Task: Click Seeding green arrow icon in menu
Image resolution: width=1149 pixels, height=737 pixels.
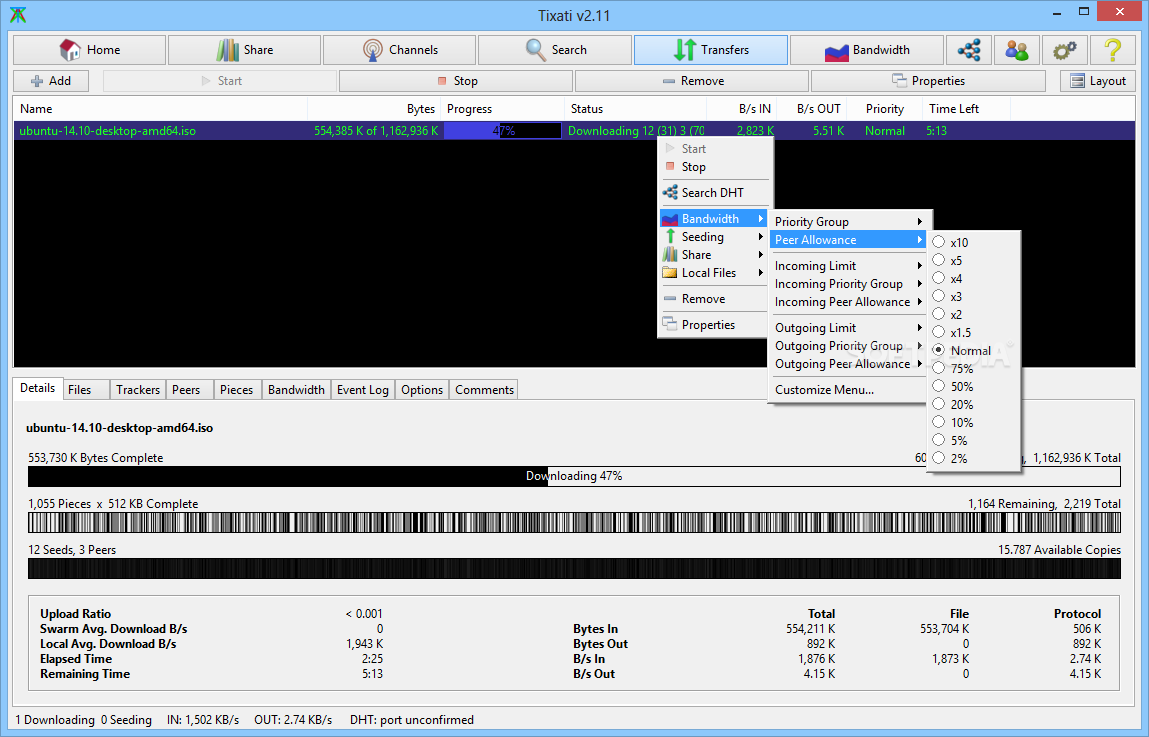Action: [x=670, y=236]
